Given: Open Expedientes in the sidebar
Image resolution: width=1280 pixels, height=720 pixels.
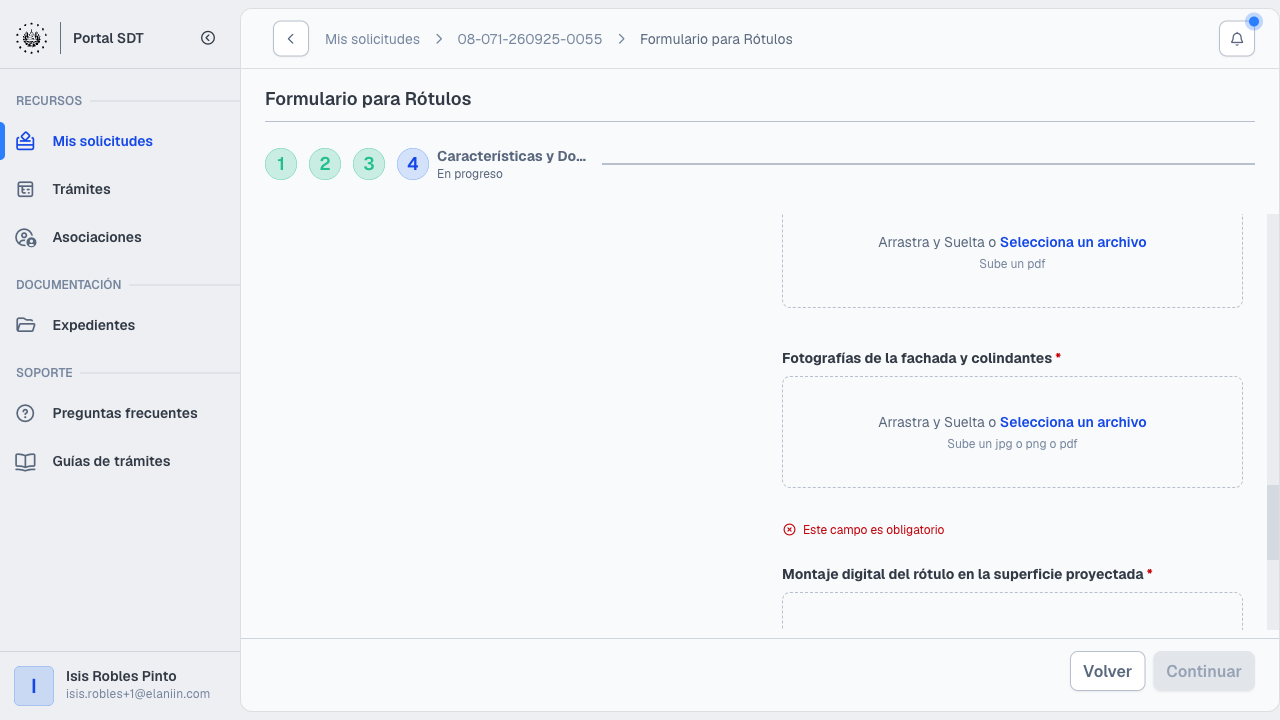Looking at the screenshot, I should click(x=93, y=325).
